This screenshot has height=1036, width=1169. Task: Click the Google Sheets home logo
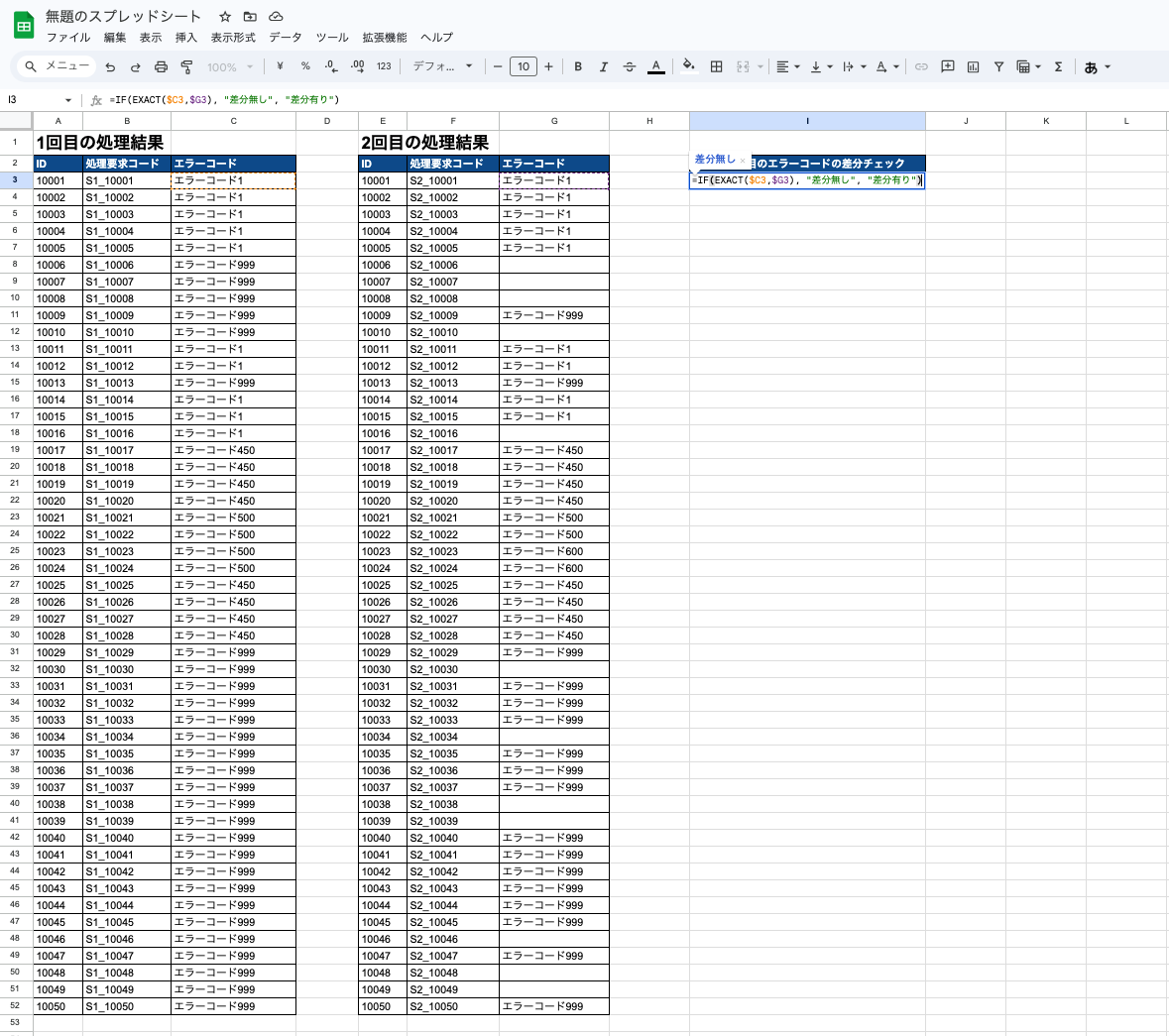point(24,26)
